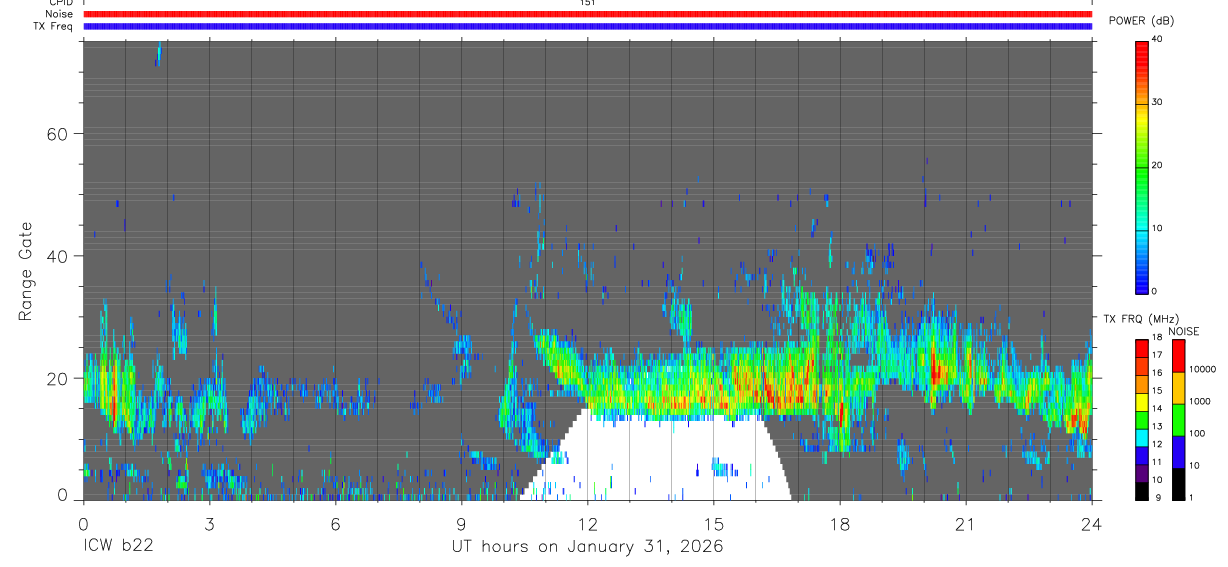Click the 18 hour tick on the time axis

pos(839,523)
